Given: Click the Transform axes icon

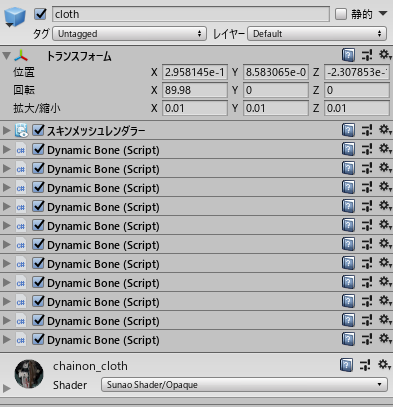Looking at the screenshot, I should pos(21,56).
